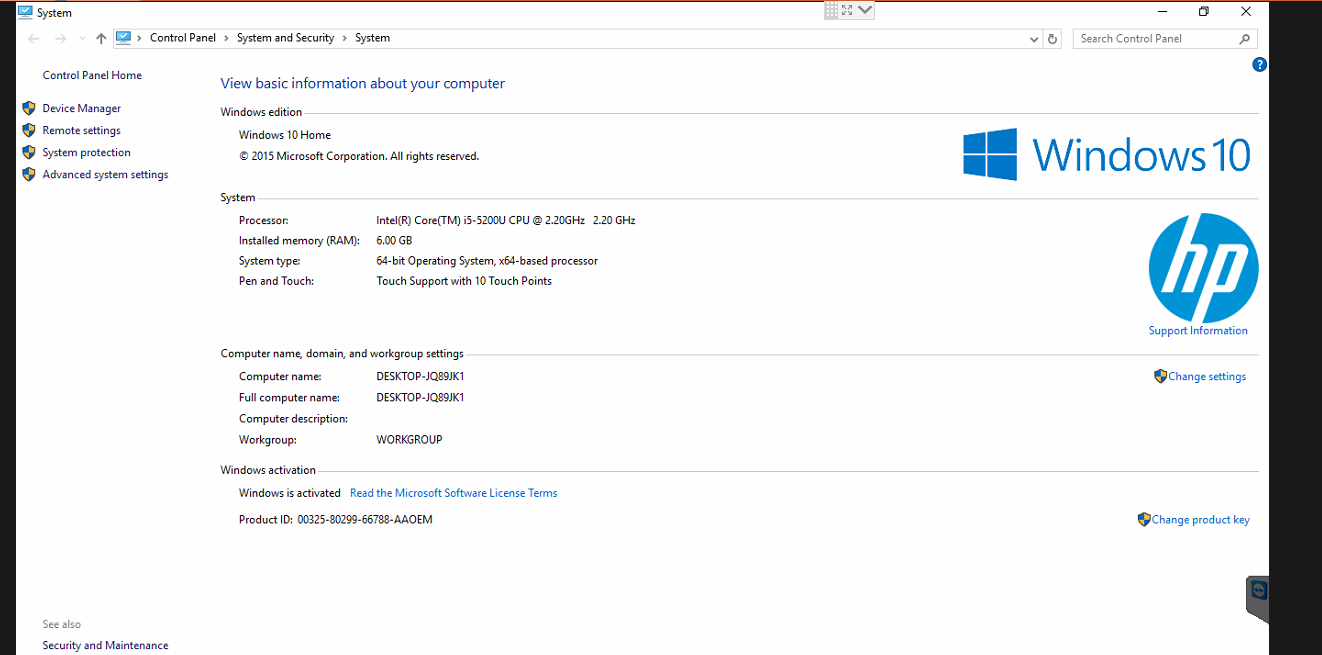Open Security and Maintenance link

pos(105,646)
